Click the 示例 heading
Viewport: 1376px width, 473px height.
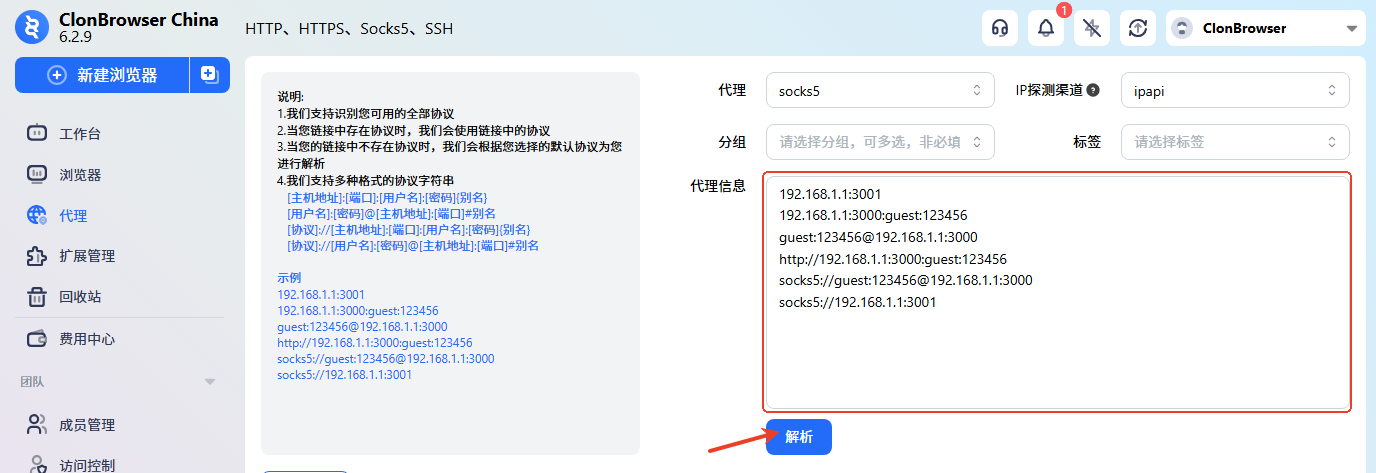(289, 277)
